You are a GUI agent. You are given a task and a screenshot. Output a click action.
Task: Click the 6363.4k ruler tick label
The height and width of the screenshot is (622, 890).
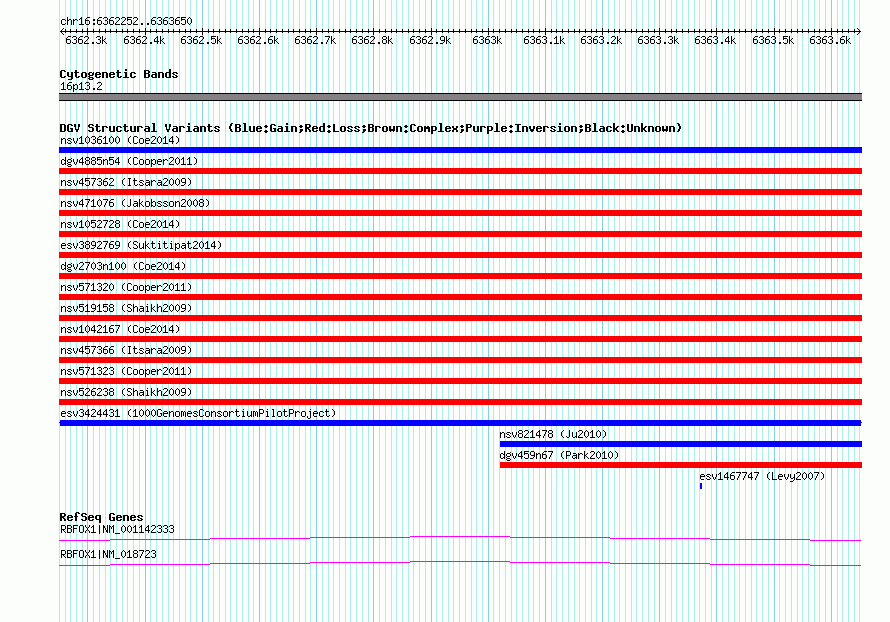pyautogui.click(x=715, y=40)
